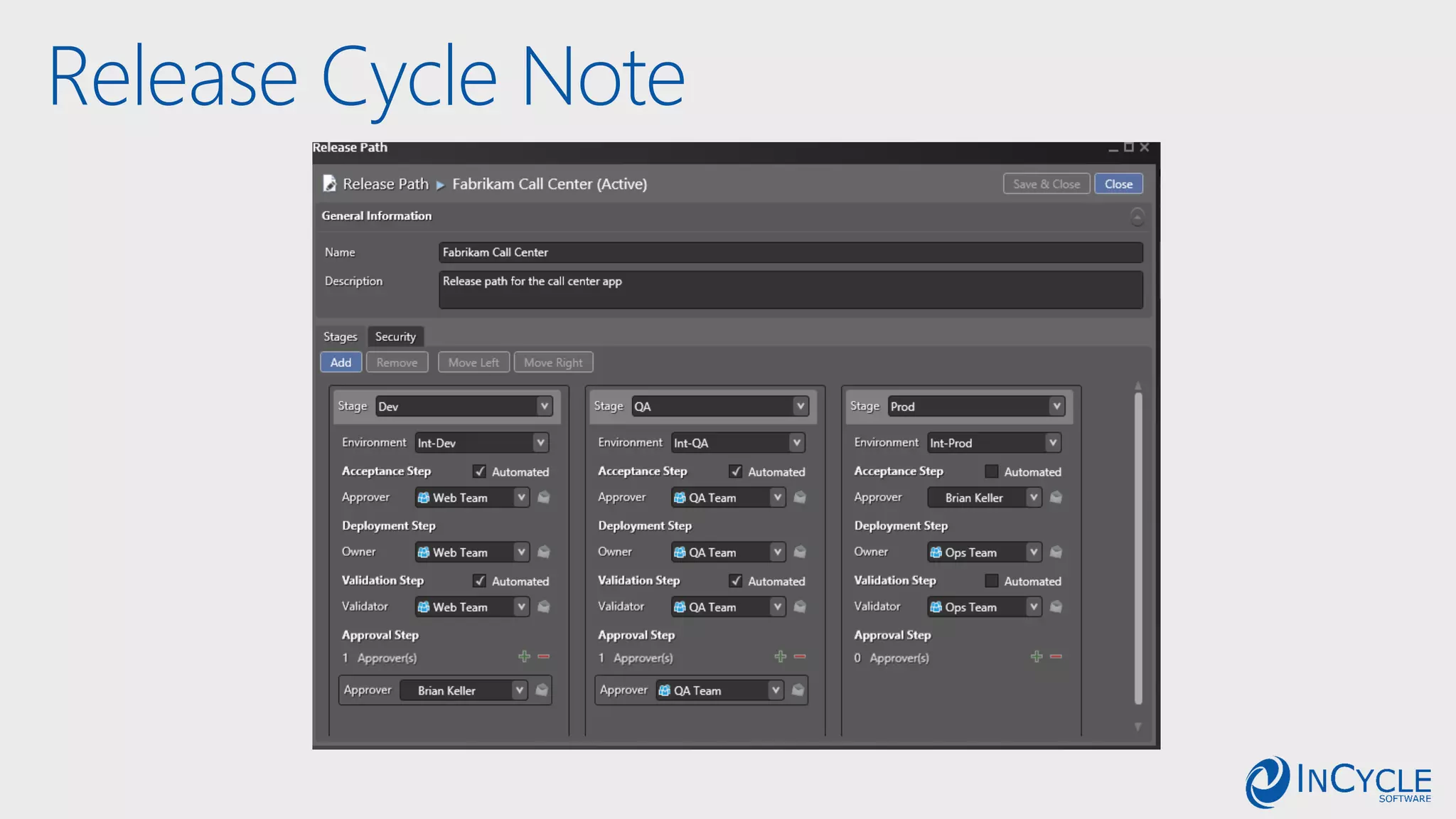Image resolution: width=1456 pixels, height=819 pixels.
Task: Open Dev Deployment Owner dropdown Web Team
Action: [x=472, y=552]
